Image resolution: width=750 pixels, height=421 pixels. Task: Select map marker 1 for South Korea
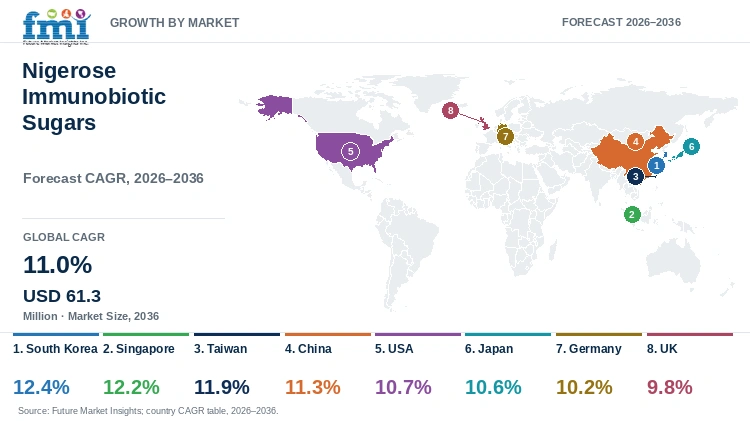pos(656,166)
